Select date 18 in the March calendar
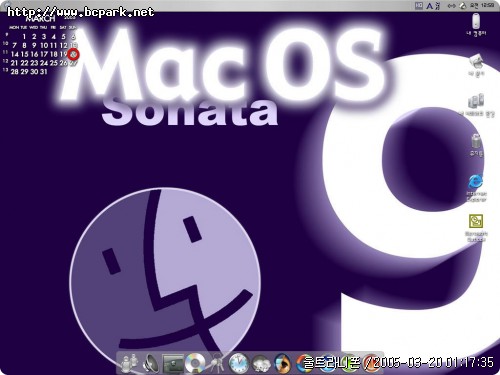The height and width of the screenshot is (375, 500). click(54, 54)
